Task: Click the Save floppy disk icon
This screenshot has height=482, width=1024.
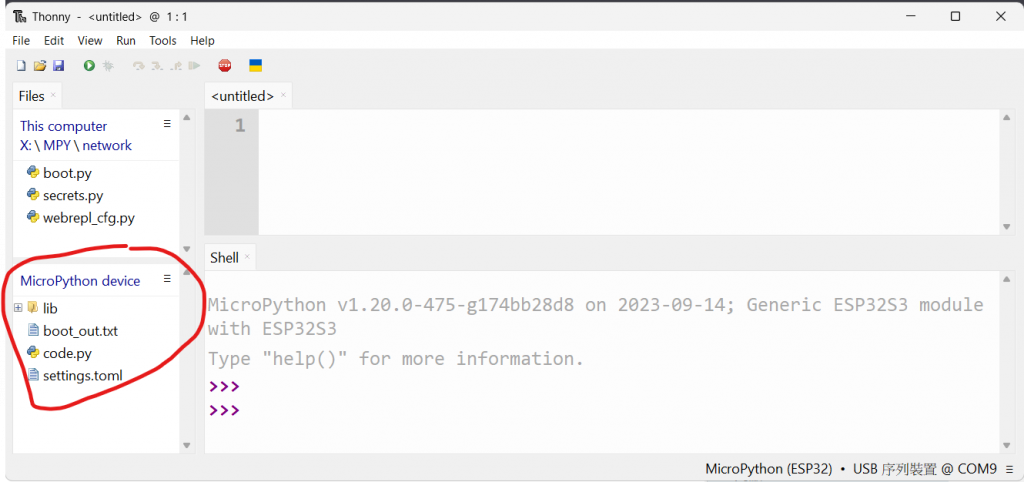Action: point(58,66)
